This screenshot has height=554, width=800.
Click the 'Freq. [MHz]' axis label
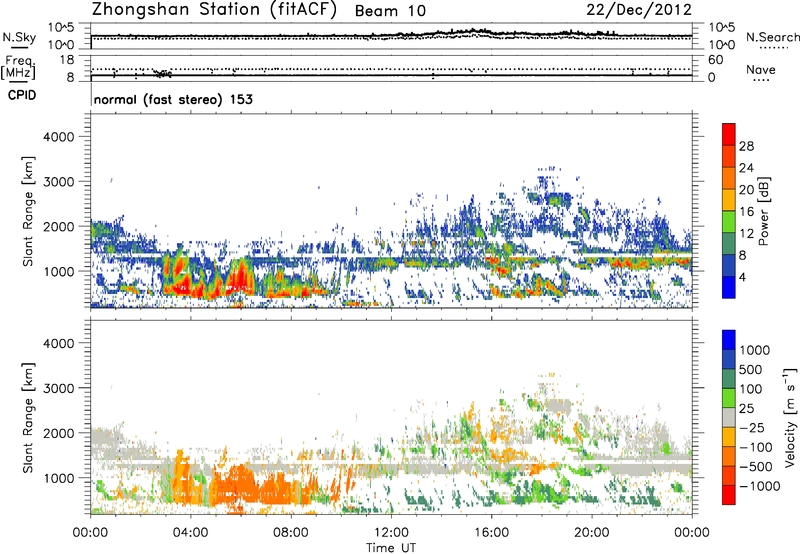coord(19,68)
